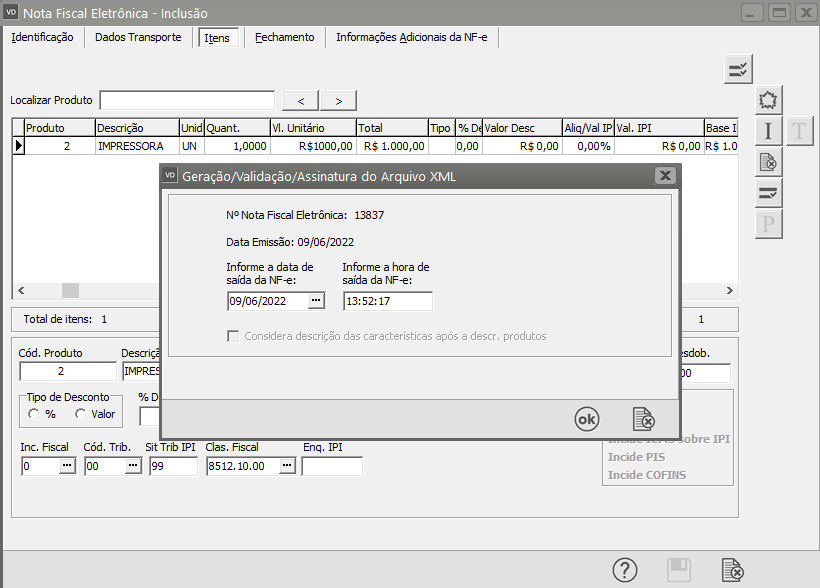Screen dimensions: 820x588
Task: Open the Dados Transporte tab
Action: [x=138, y=38]
